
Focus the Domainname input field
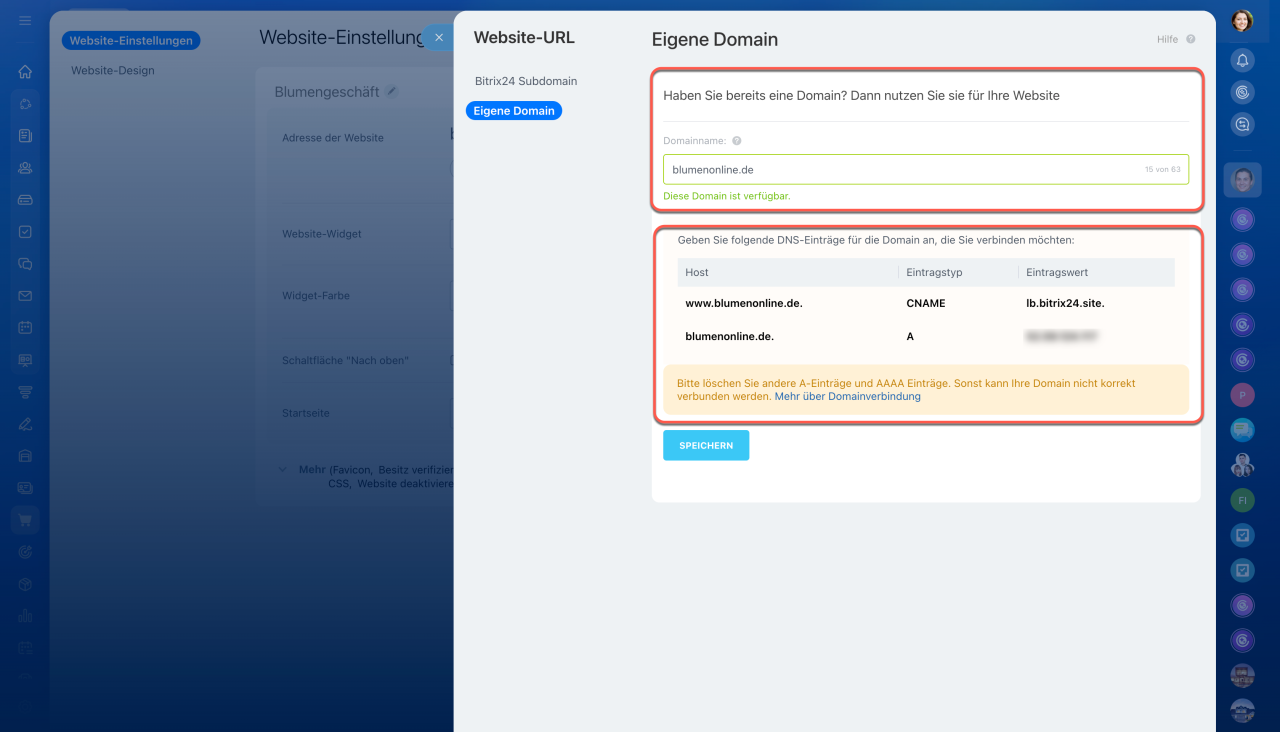tap(926, 169)
